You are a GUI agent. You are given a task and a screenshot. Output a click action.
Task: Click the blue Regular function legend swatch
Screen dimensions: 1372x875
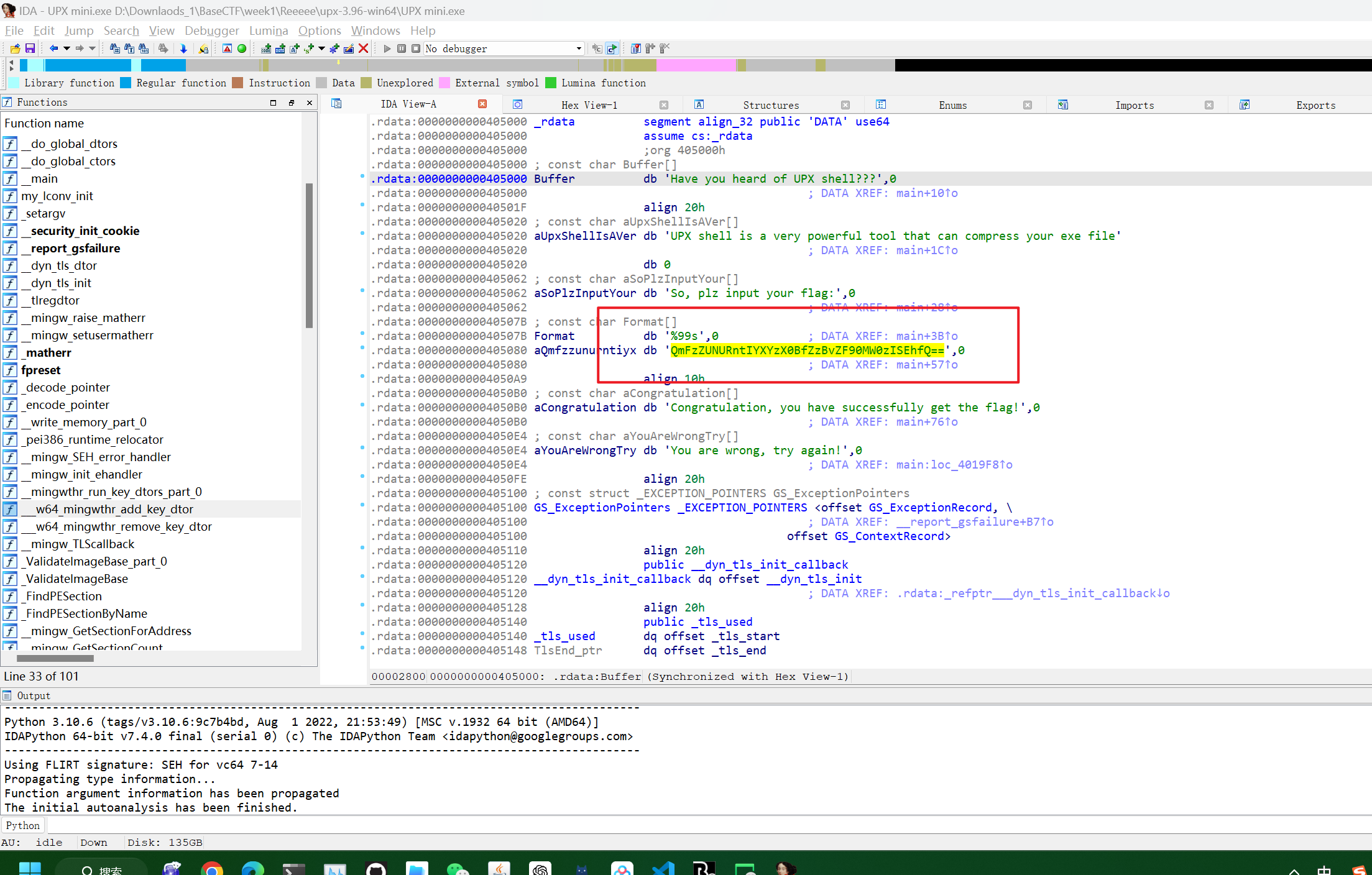(x=126, y=83)
